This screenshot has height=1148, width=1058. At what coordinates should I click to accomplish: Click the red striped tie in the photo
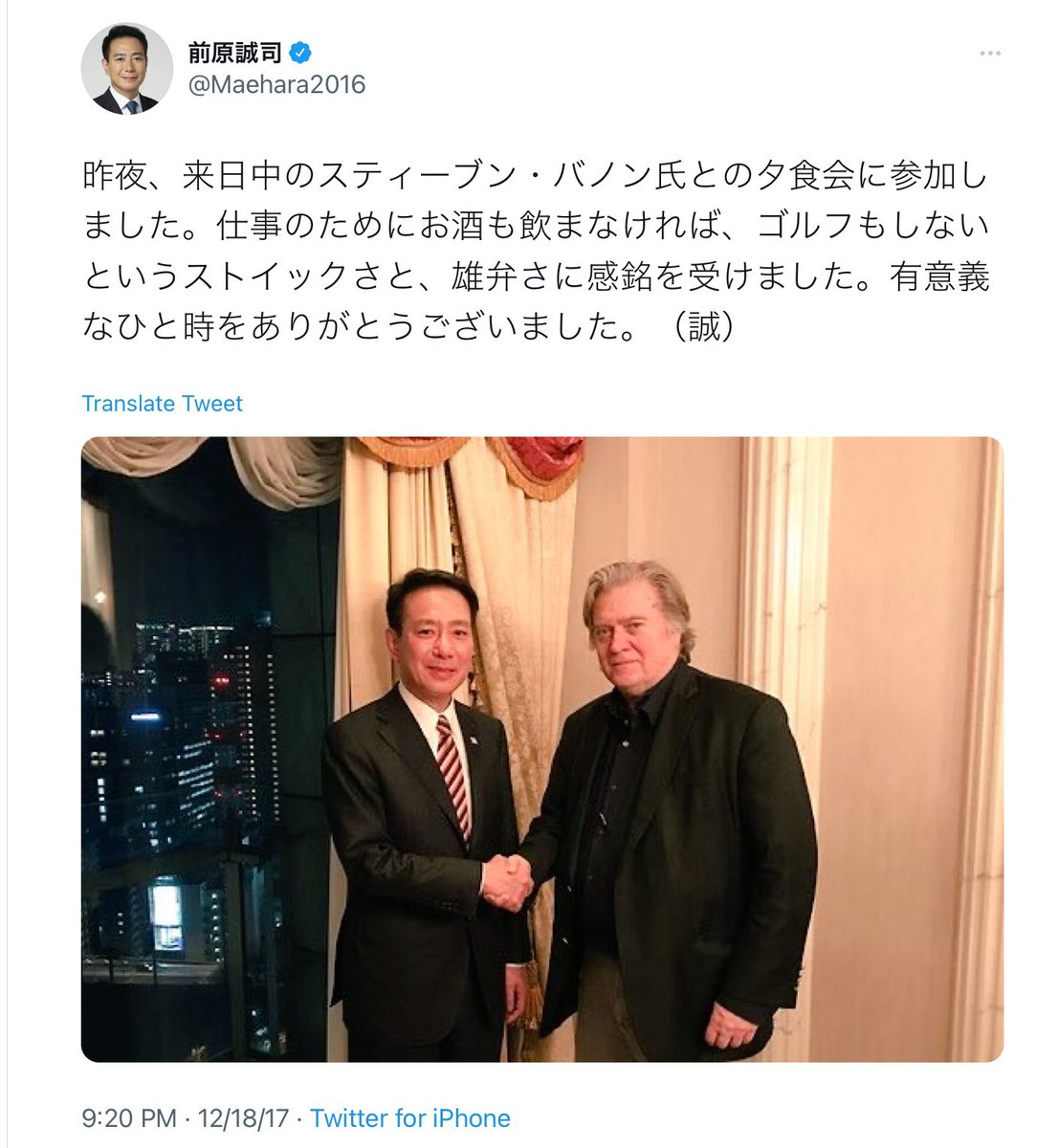click(453, 775)
